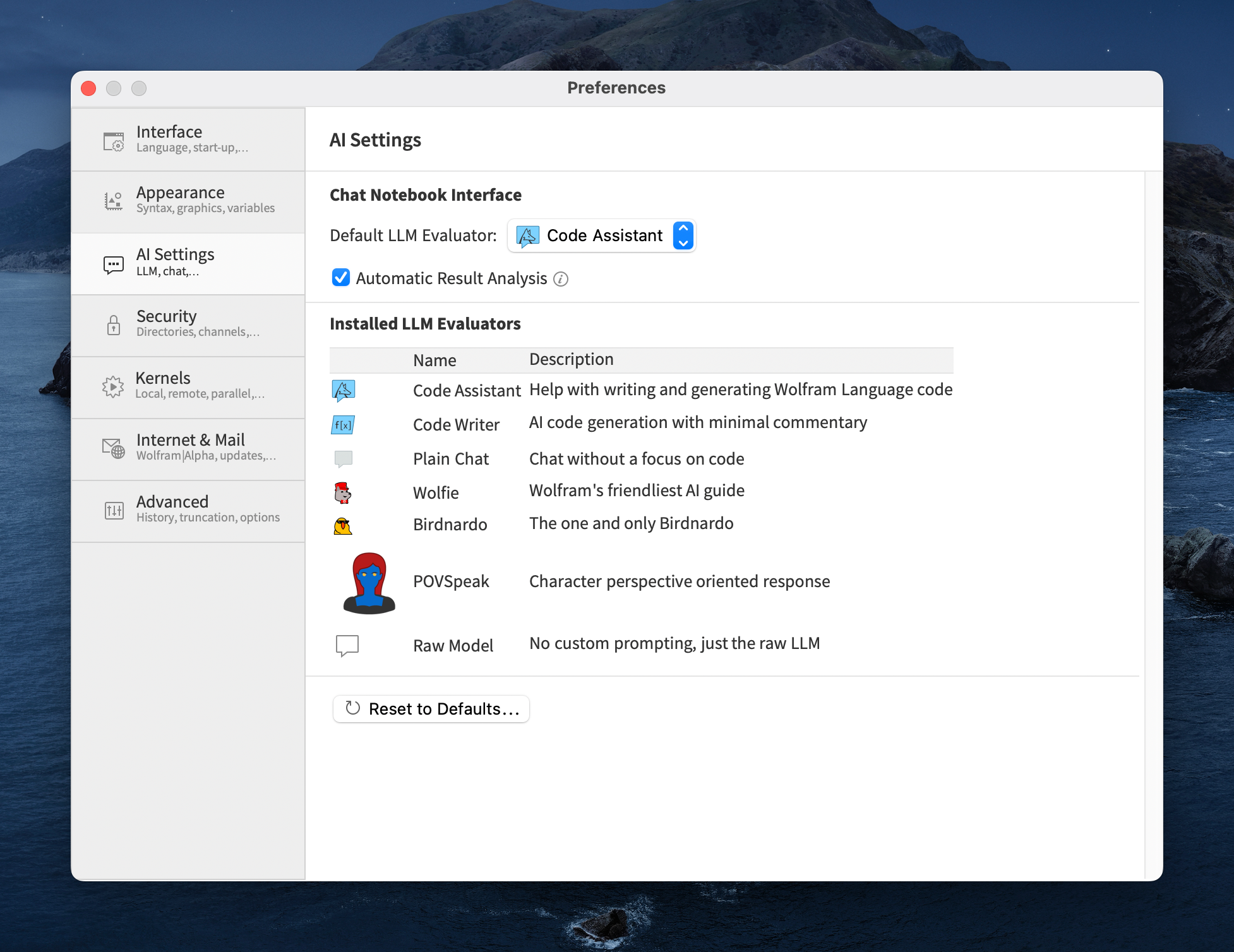Click the Kernels gear icon in sidebar
The image size is (1234, 952).
113,386
